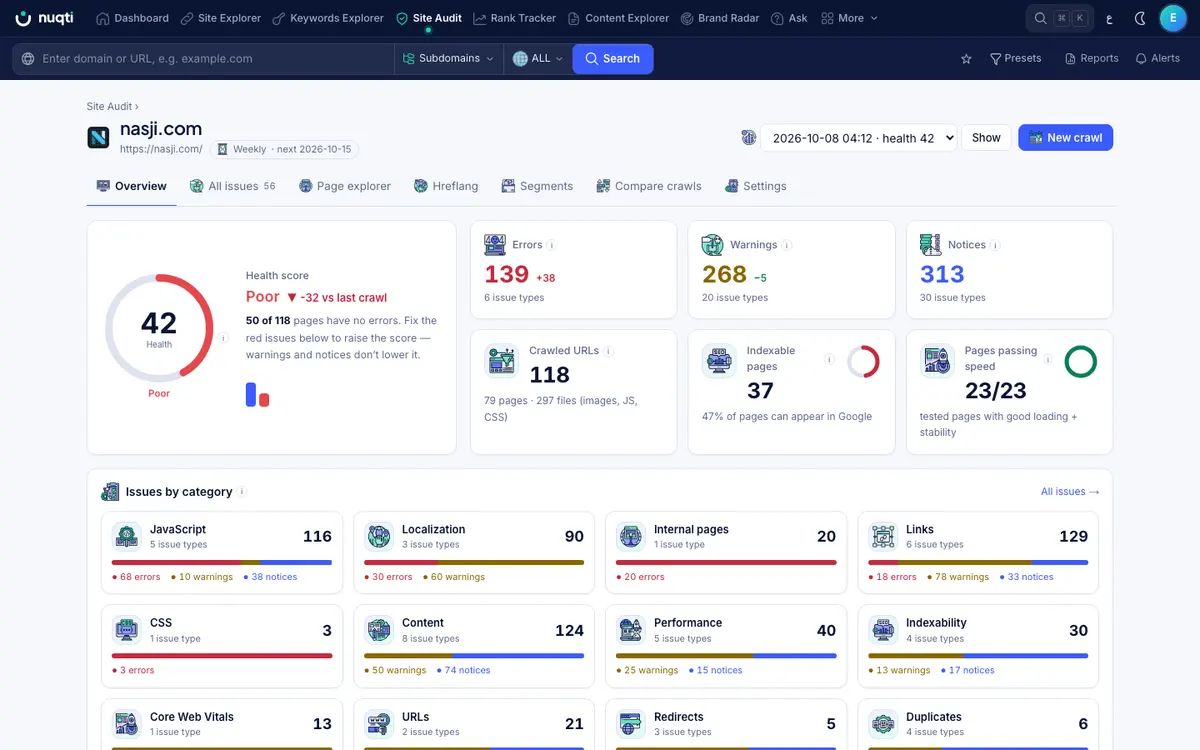This screenshot has height=750, width=1200.
Task: Click the language switcher icon in header
Action: (x=1108, y=18)
